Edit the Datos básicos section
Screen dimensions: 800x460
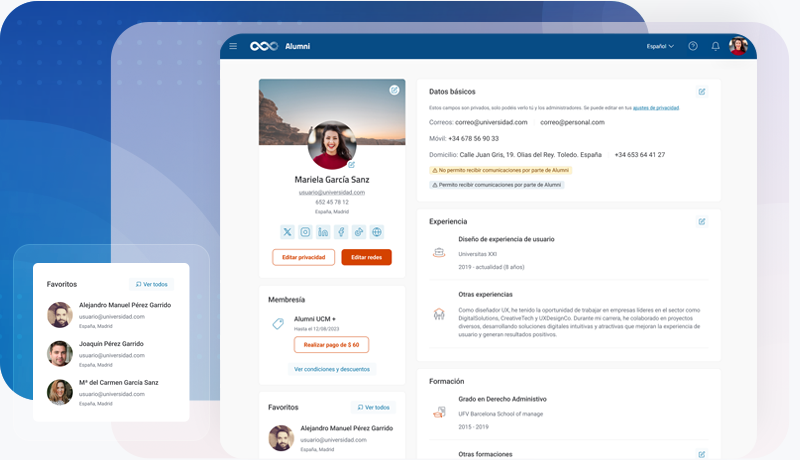click(702, 92)
